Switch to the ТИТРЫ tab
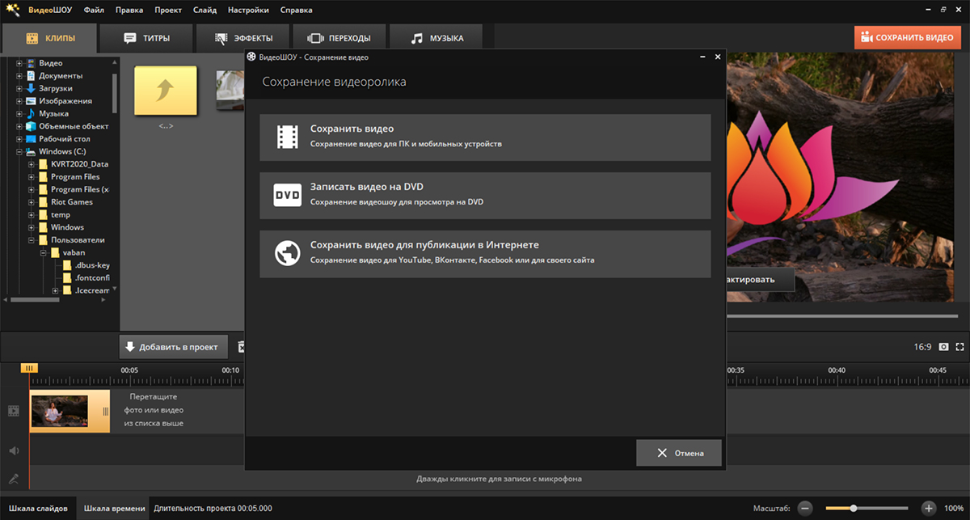The height and width of the screenshot is (520, 970). coord(147,38)
